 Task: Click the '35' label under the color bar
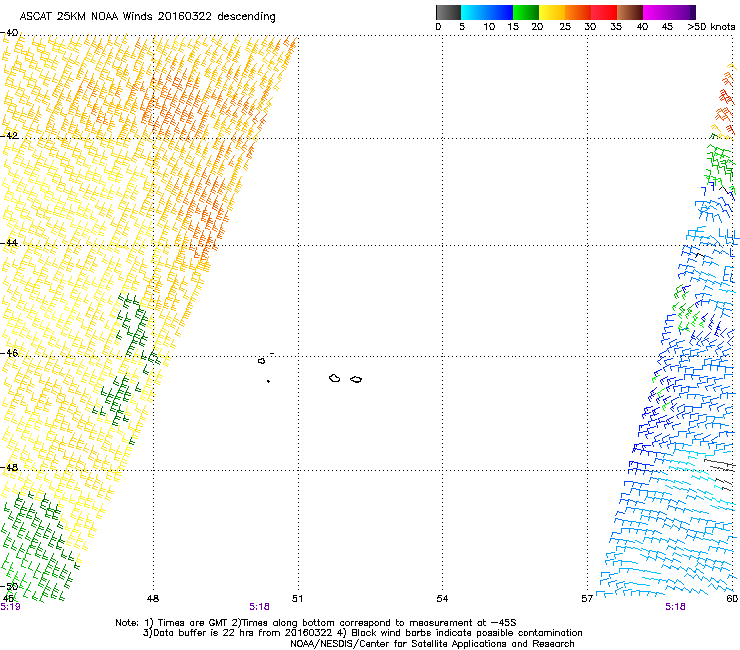click(x=616, y=27)
